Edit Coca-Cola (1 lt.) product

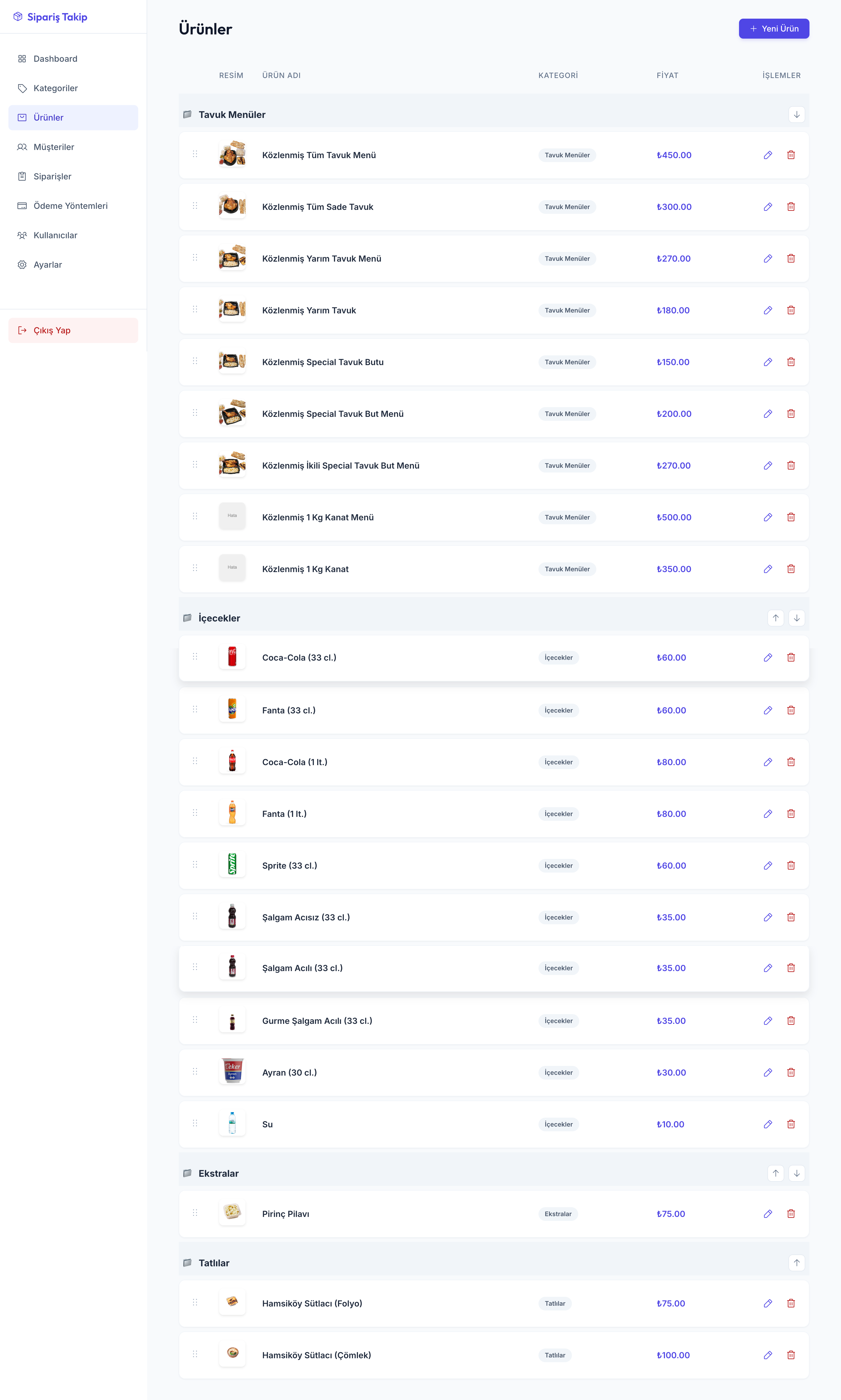(x=768, y=762)
